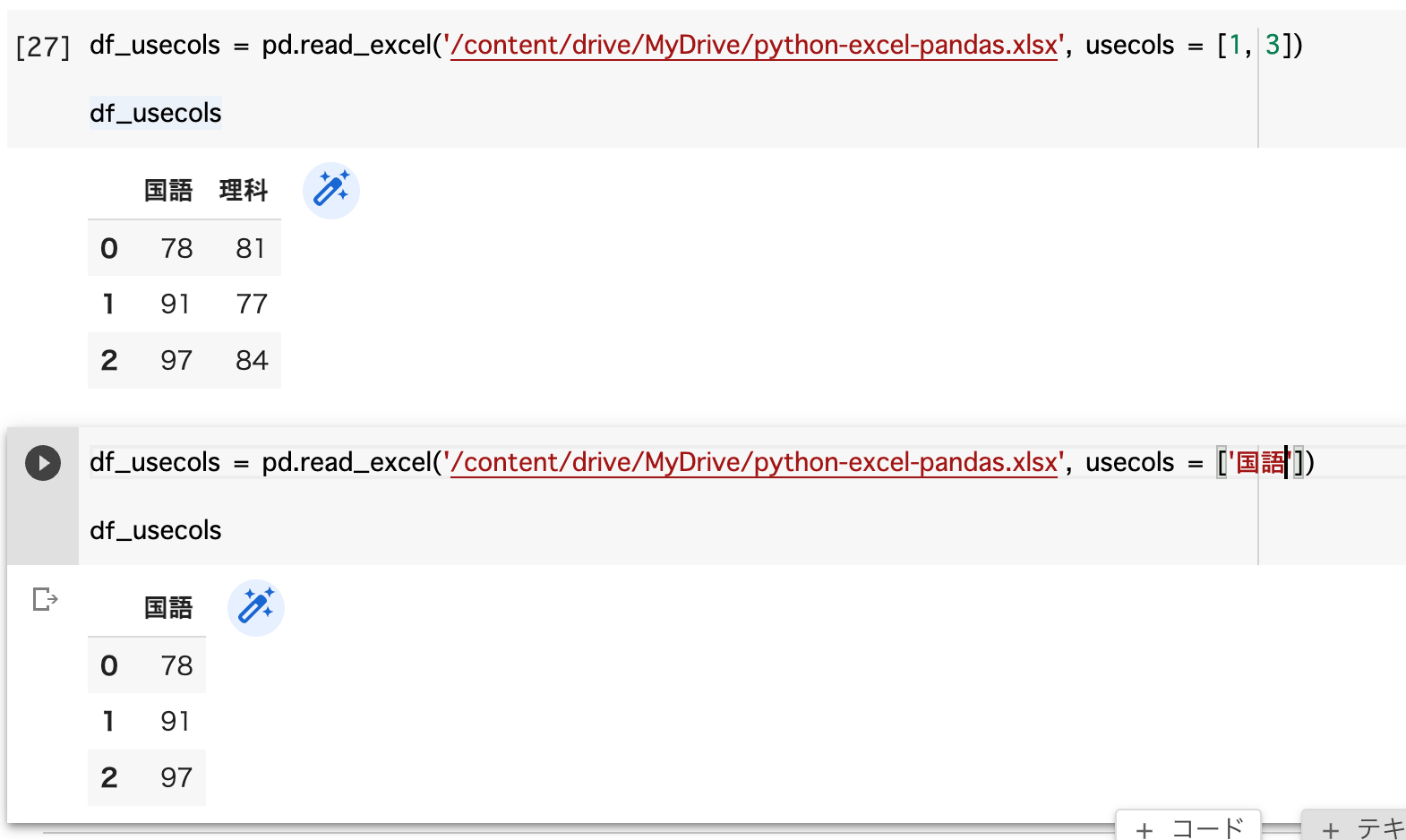Click the 国語 column header in the first table
This screenshot has height=840, width=1406.
pyautogui.click(x=168, y=191)
